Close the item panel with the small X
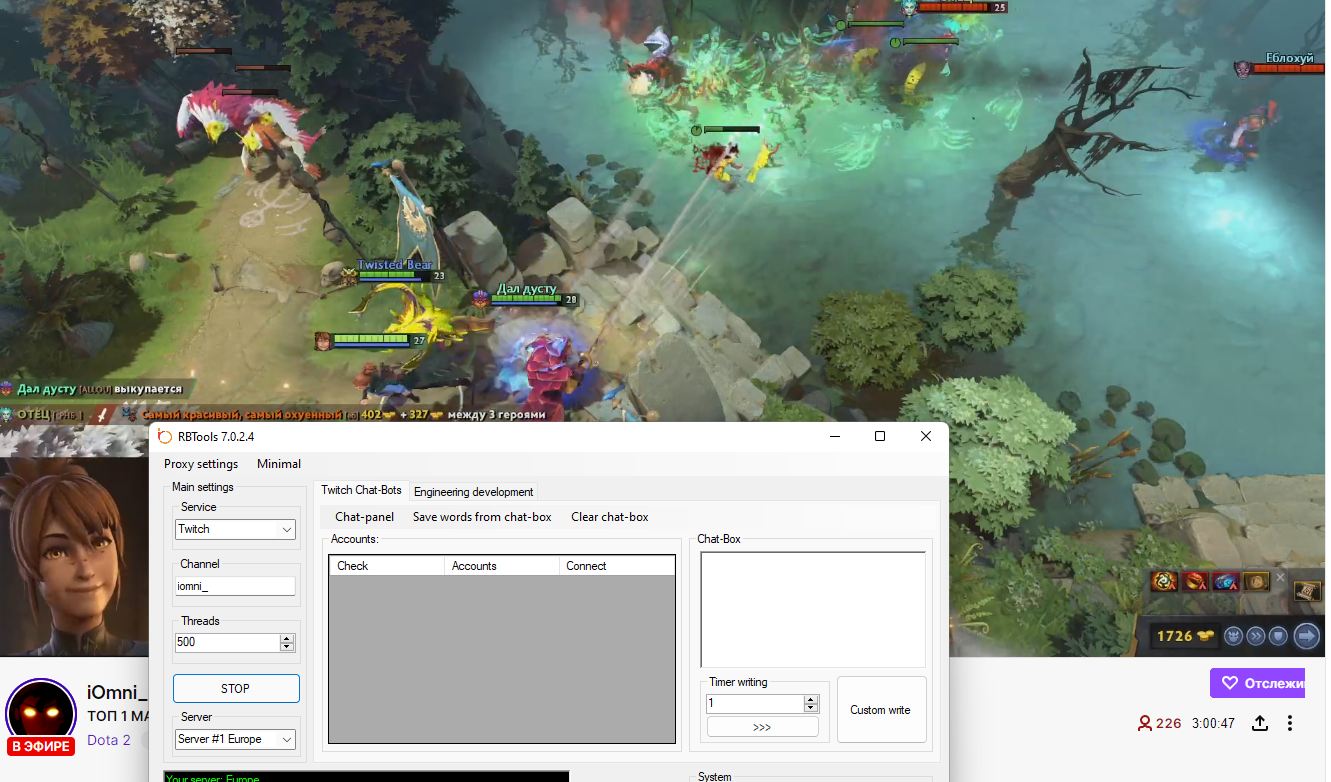Screen dimensions: 1331x782 pos(1280,577)
